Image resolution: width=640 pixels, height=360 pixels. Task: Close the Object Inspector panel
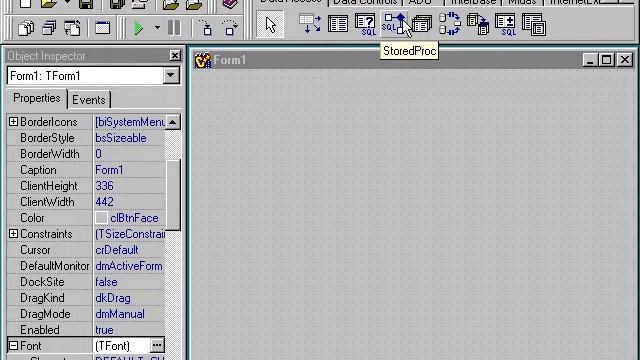[x=175, y=56]
